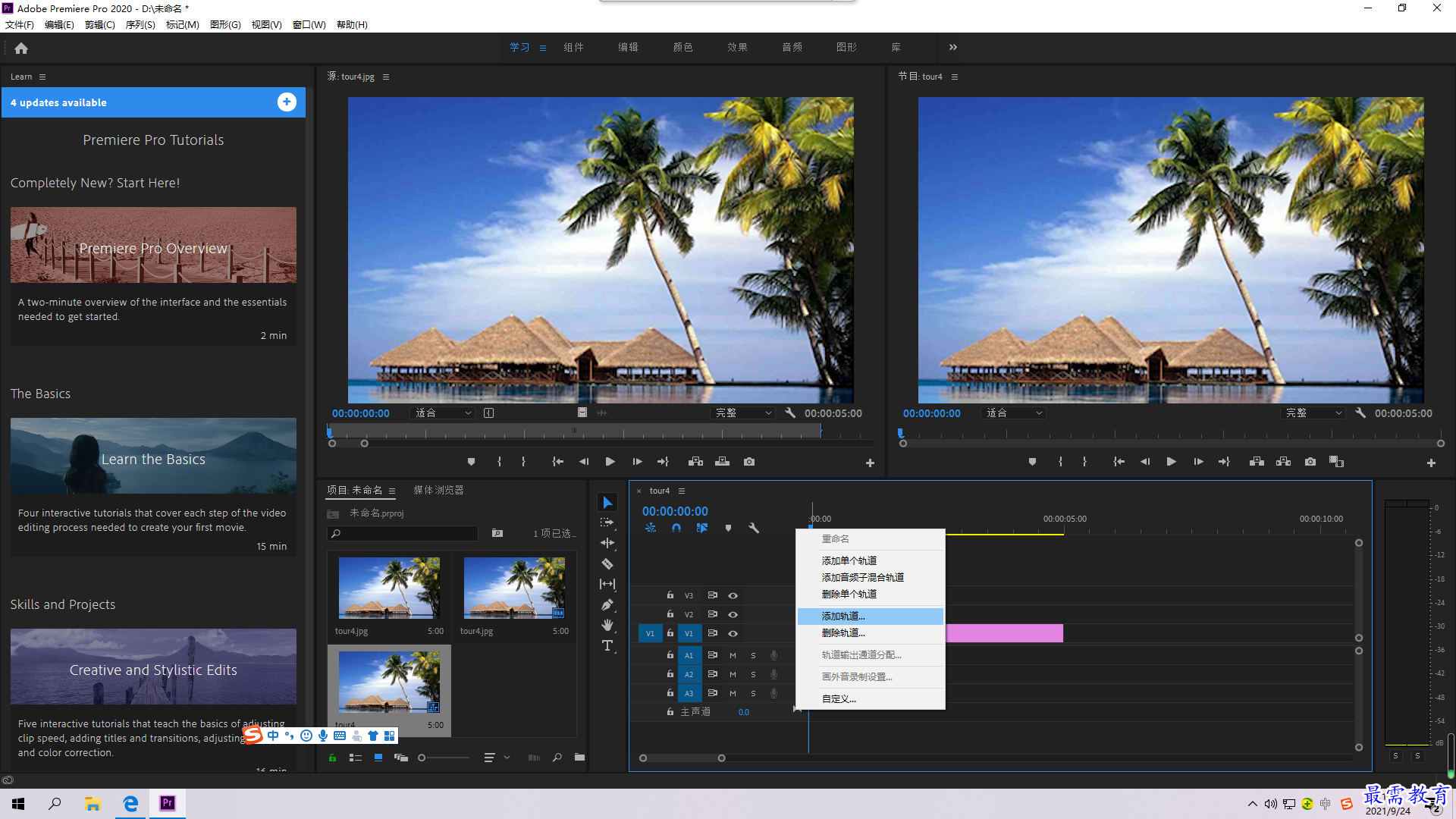Open Program panel menu
Image resolution: width=1456 pixels, height=819 pixels.
955,77
